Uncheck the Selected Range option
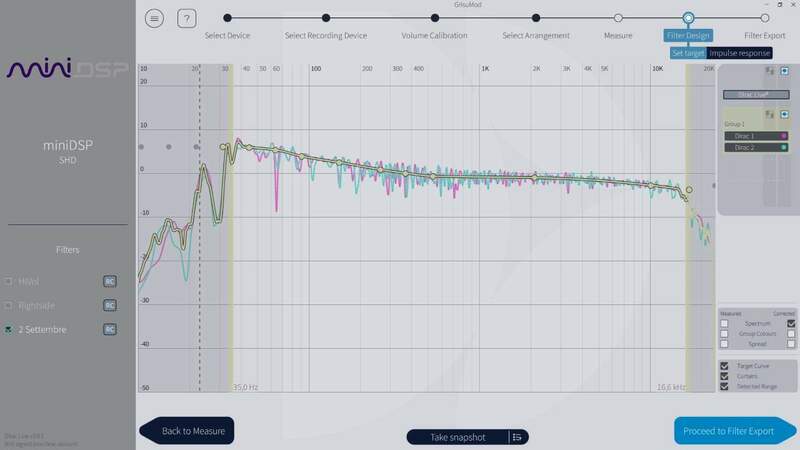 coord(724,386)
